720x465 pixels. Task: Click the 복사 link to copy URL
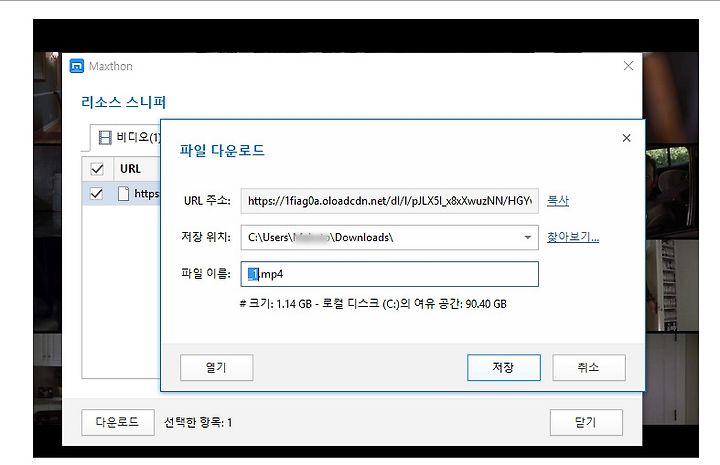tap(558, 201)
